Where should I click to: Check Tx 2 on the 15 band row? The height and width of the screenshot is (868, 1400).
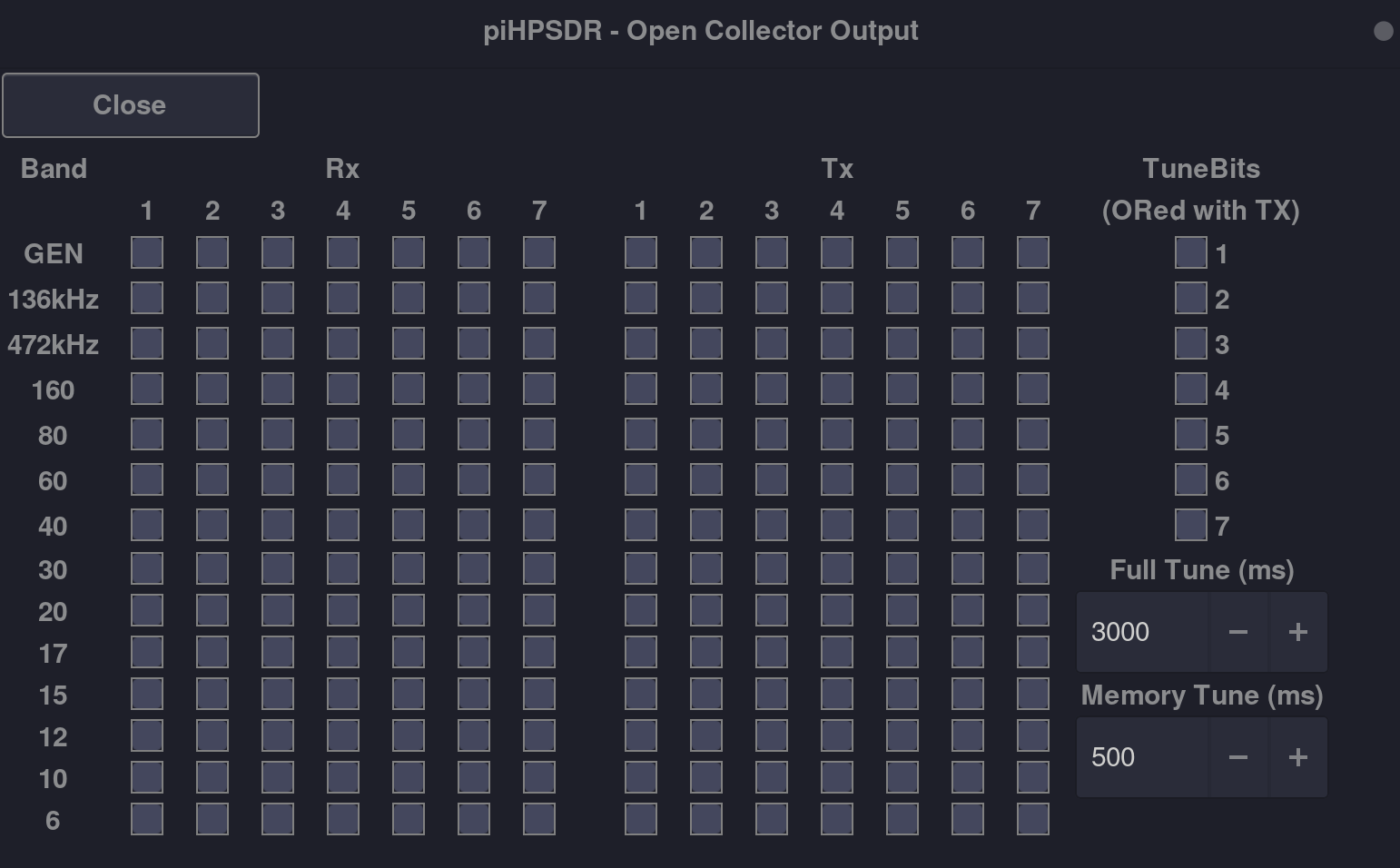706,693
